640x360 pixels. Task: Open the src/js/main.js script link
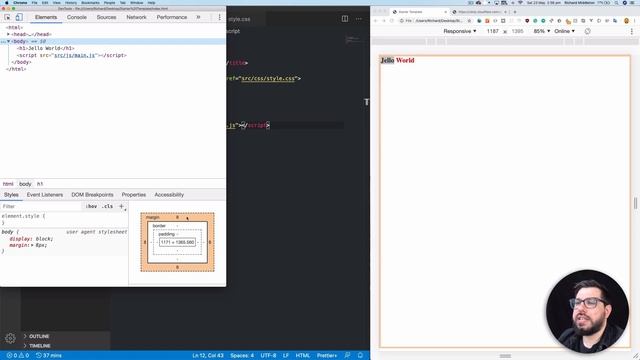click(75, 55)
